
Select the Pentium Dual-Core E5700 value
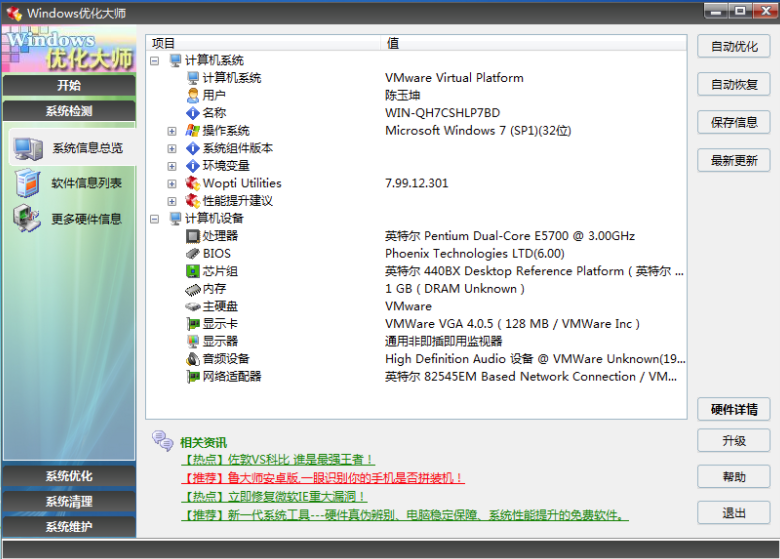click(510, 236)
